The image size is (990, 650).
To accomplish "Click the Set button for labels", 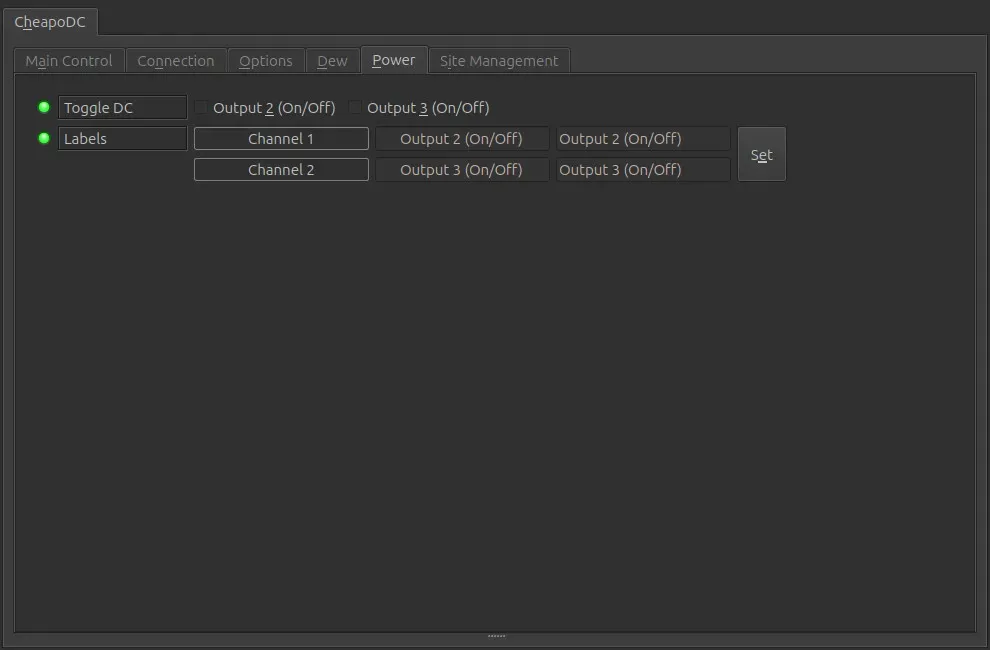I will pos(761,154).
